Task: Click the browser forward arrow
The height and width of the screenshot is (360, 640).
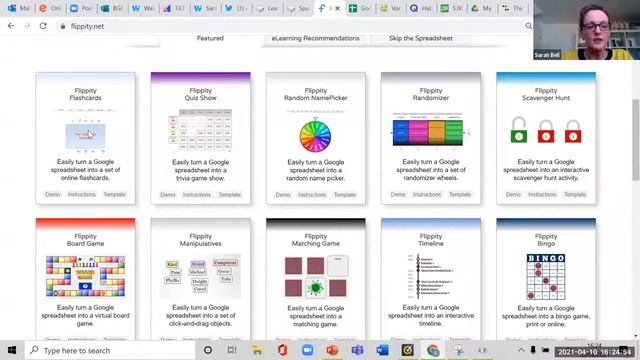Action: click(27, 26)
